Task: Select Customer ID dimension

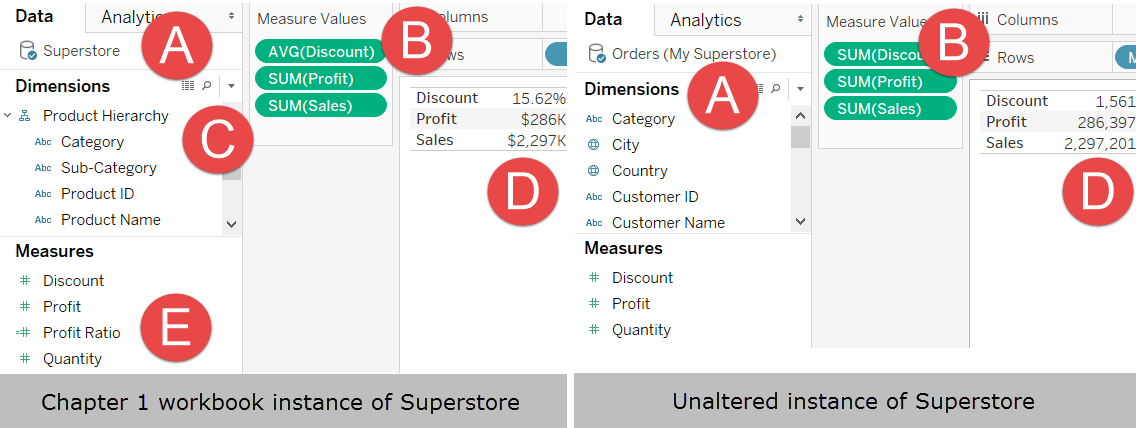Action: pos(655,197)
